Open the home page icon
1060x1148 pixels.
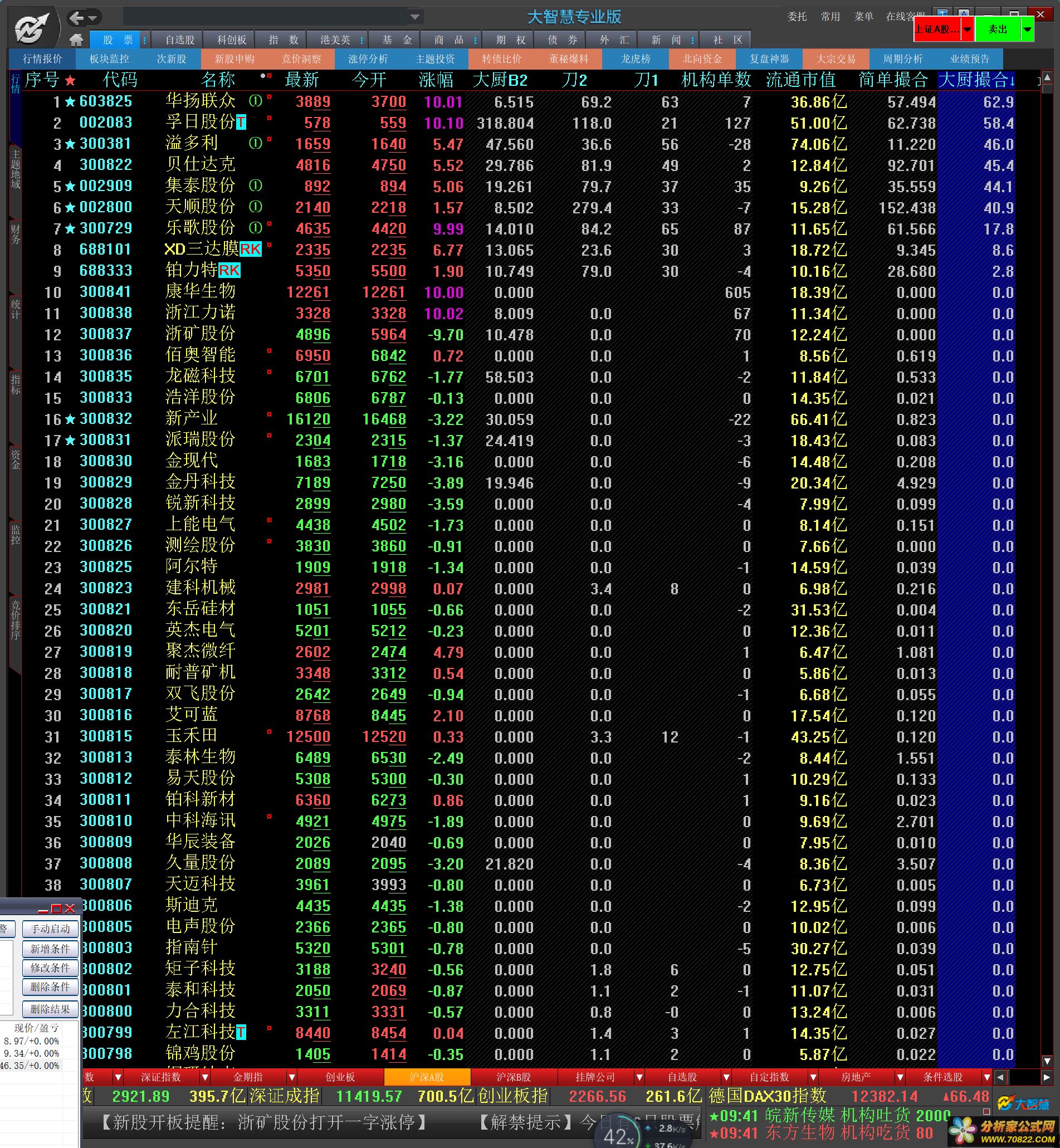pyautogui.click(x=76, y=40)
